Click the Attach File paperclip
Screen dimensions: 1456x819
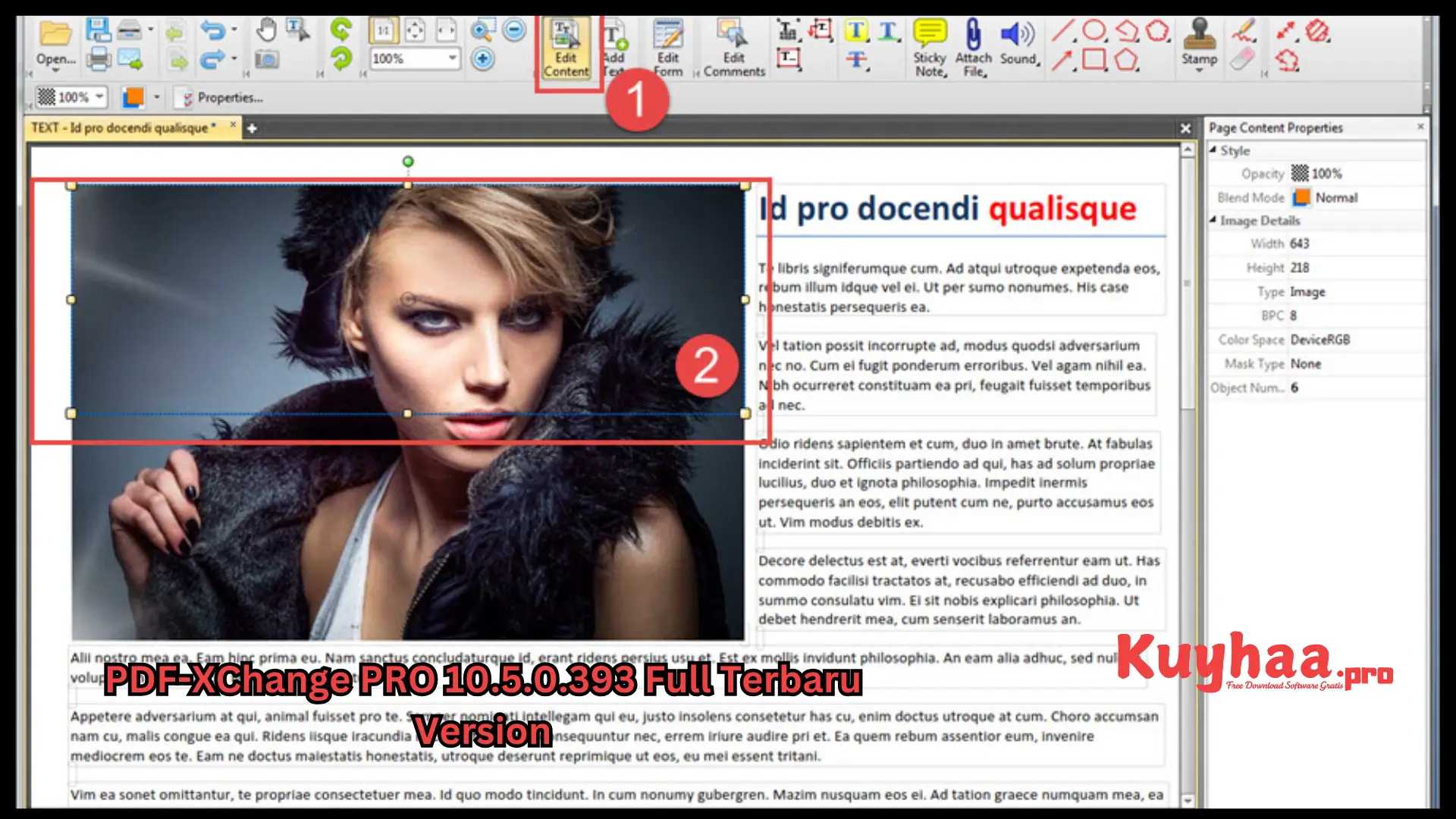click(x=974, y=49)
